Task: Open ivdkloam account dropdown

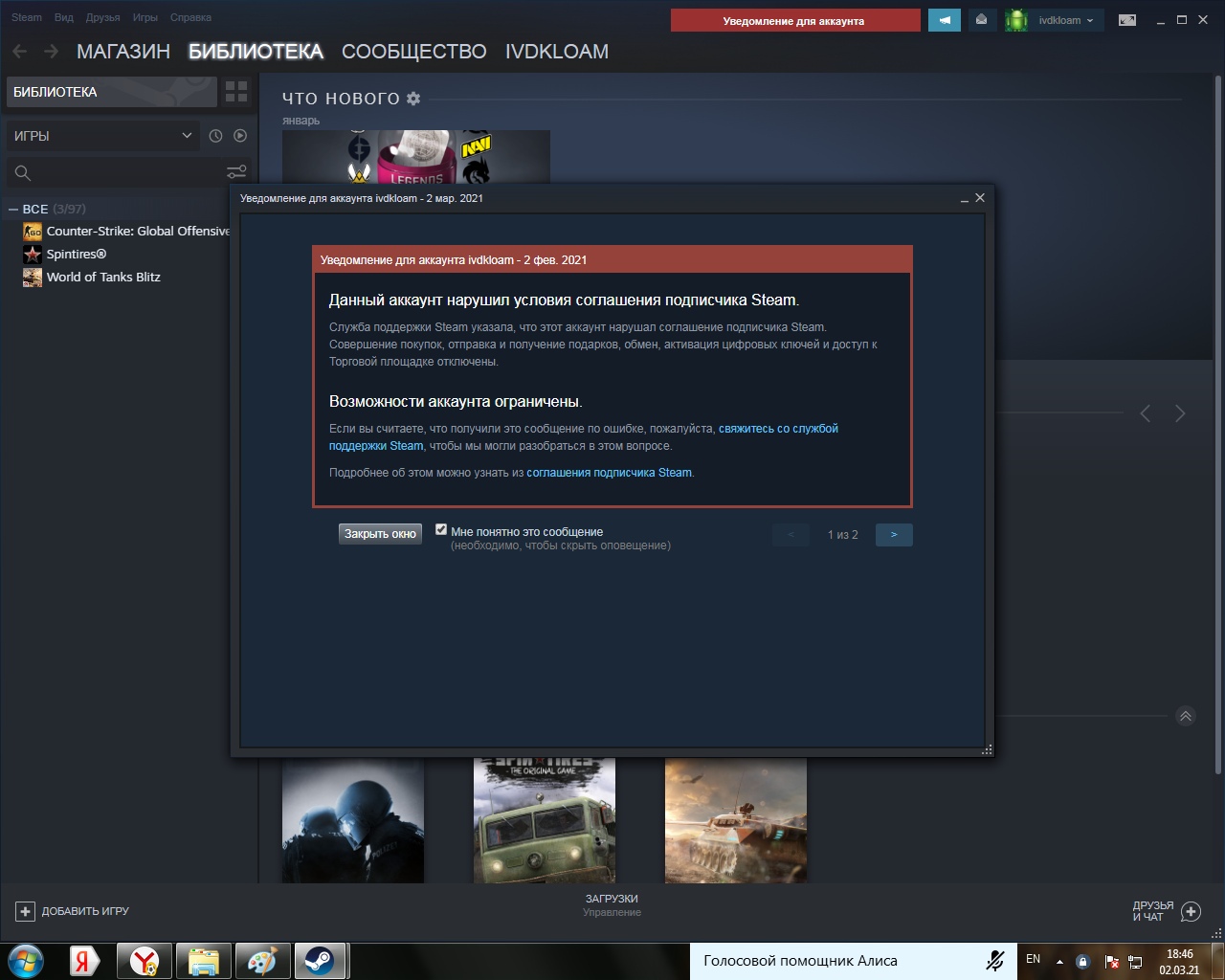Action: (1065, 20)
